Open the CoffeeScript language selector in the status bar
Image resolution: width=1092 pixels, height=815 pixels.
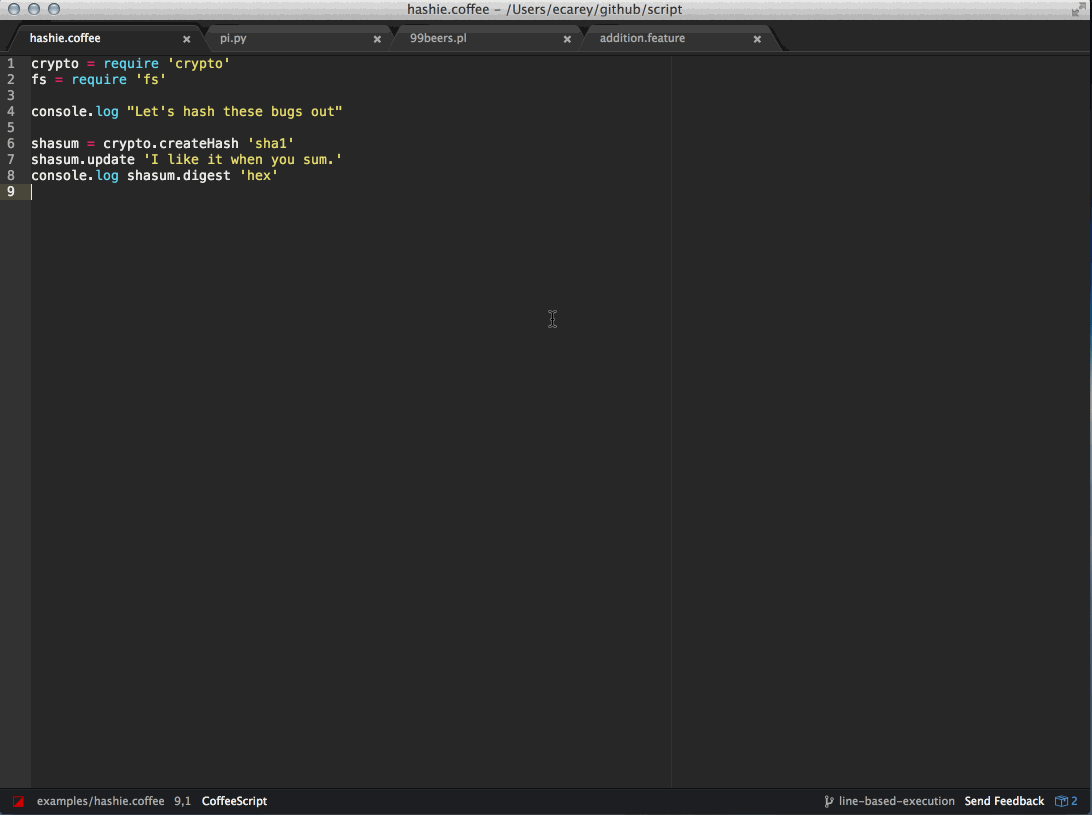pos(234,800)
